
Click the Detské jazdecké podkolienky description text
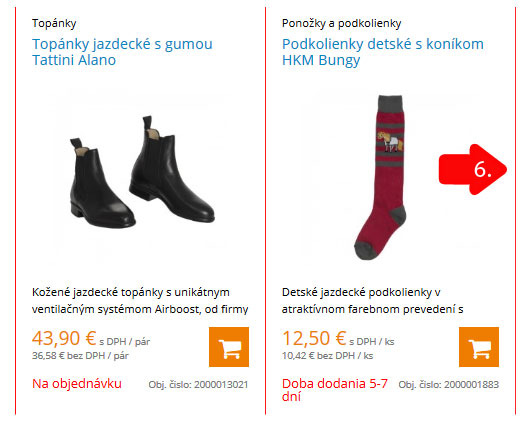coord(372,301)
